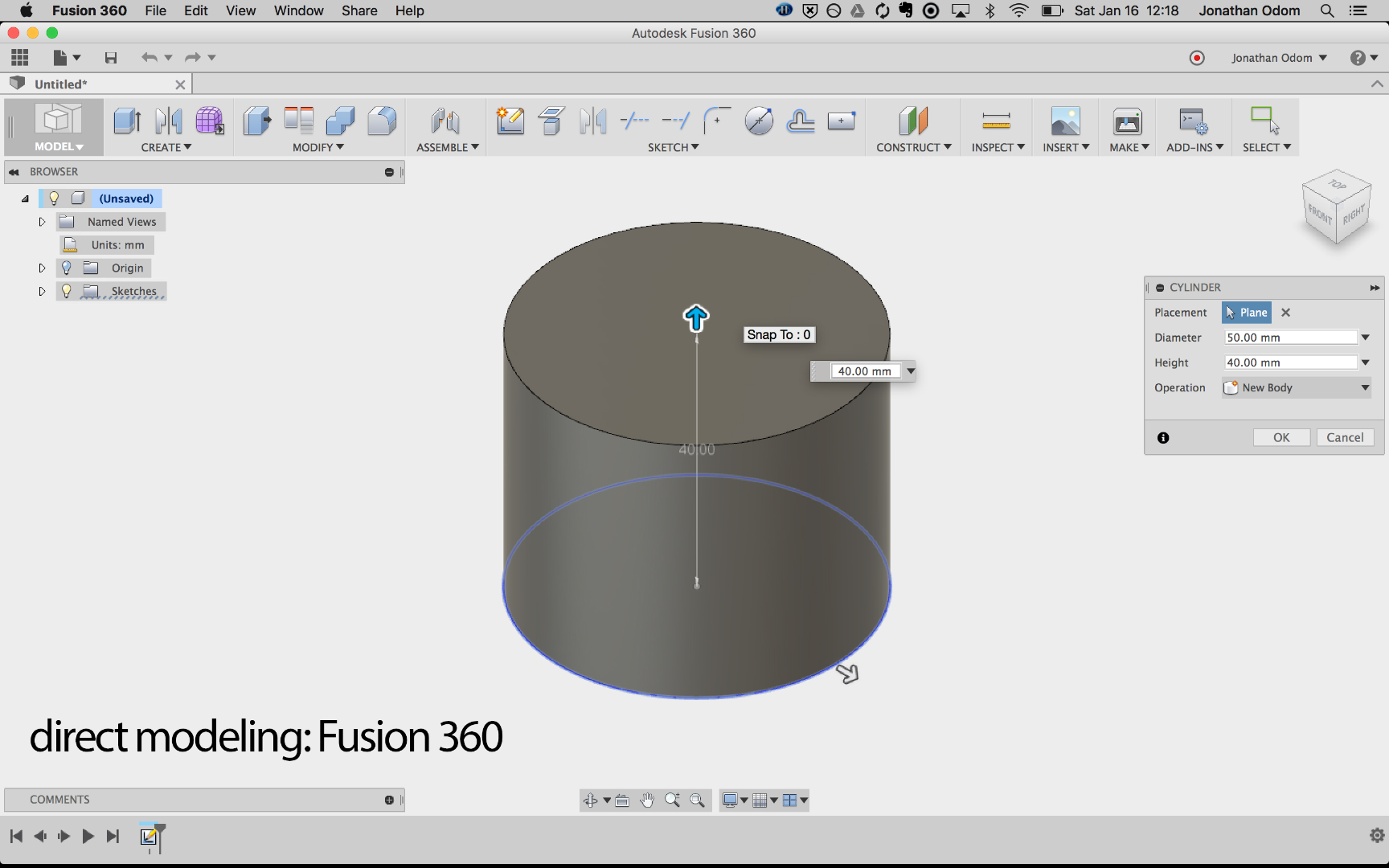
Task: Open the Diameter value dropdown arrow
Action: (x=1365, y=338)
